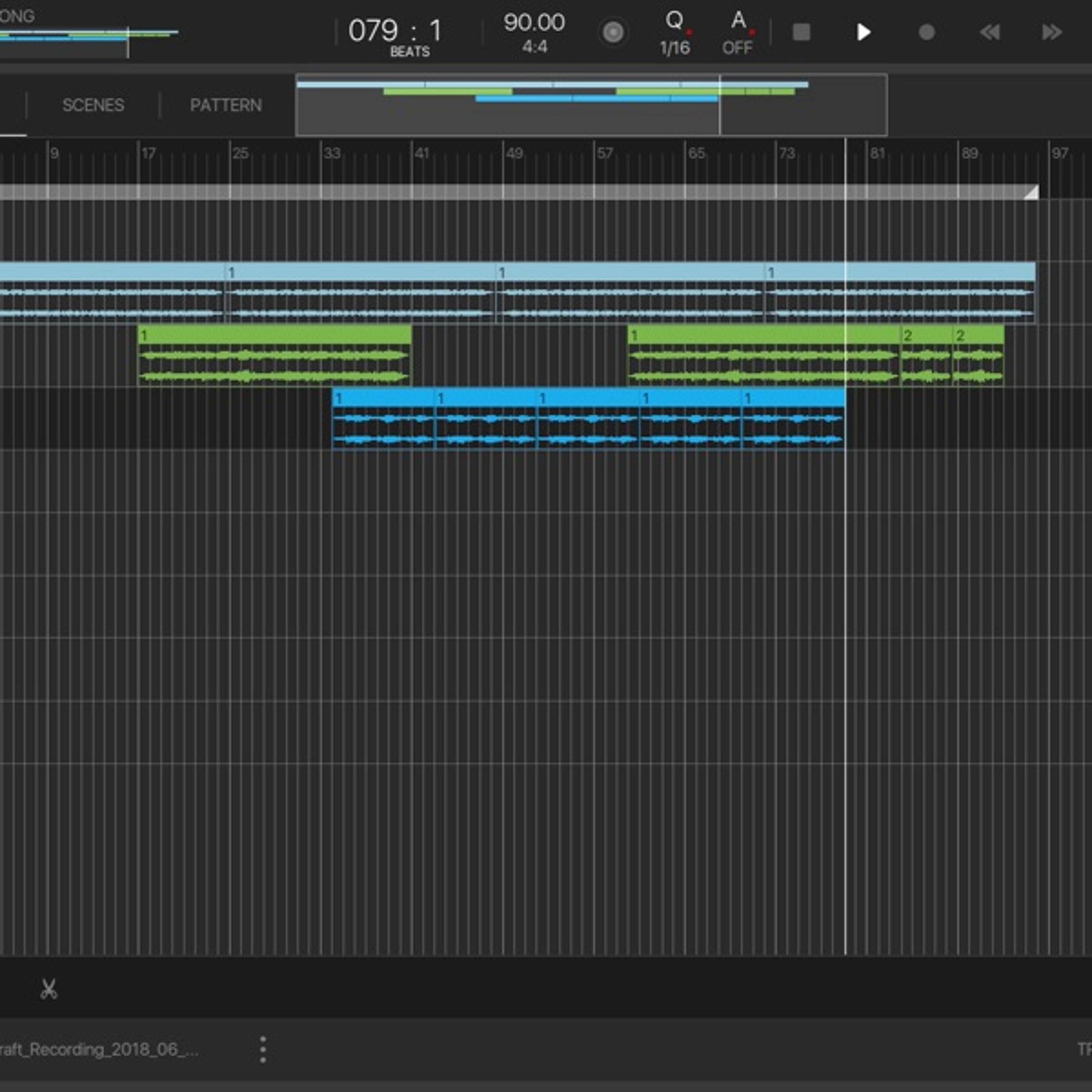
Task: Jump to bar 97 on the ruler
Action: click(x=1060, y=153)
